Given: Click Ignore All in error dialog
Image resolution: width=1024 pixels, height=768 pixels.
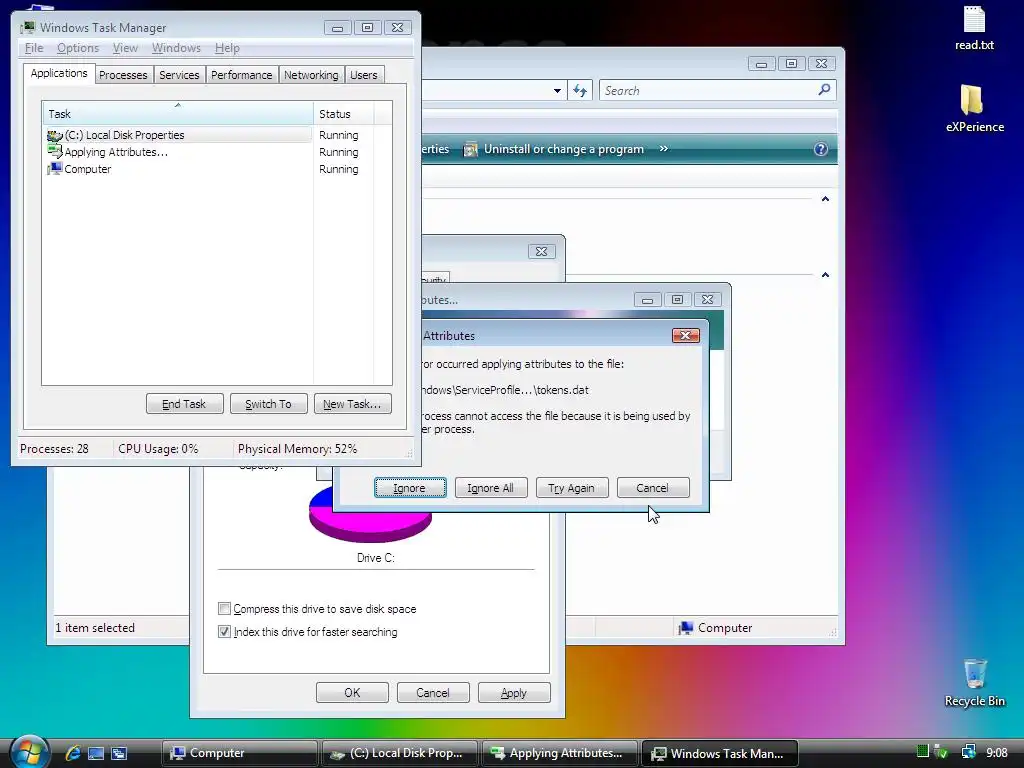Looking at the screenshot, I should (x=490, y=487).
